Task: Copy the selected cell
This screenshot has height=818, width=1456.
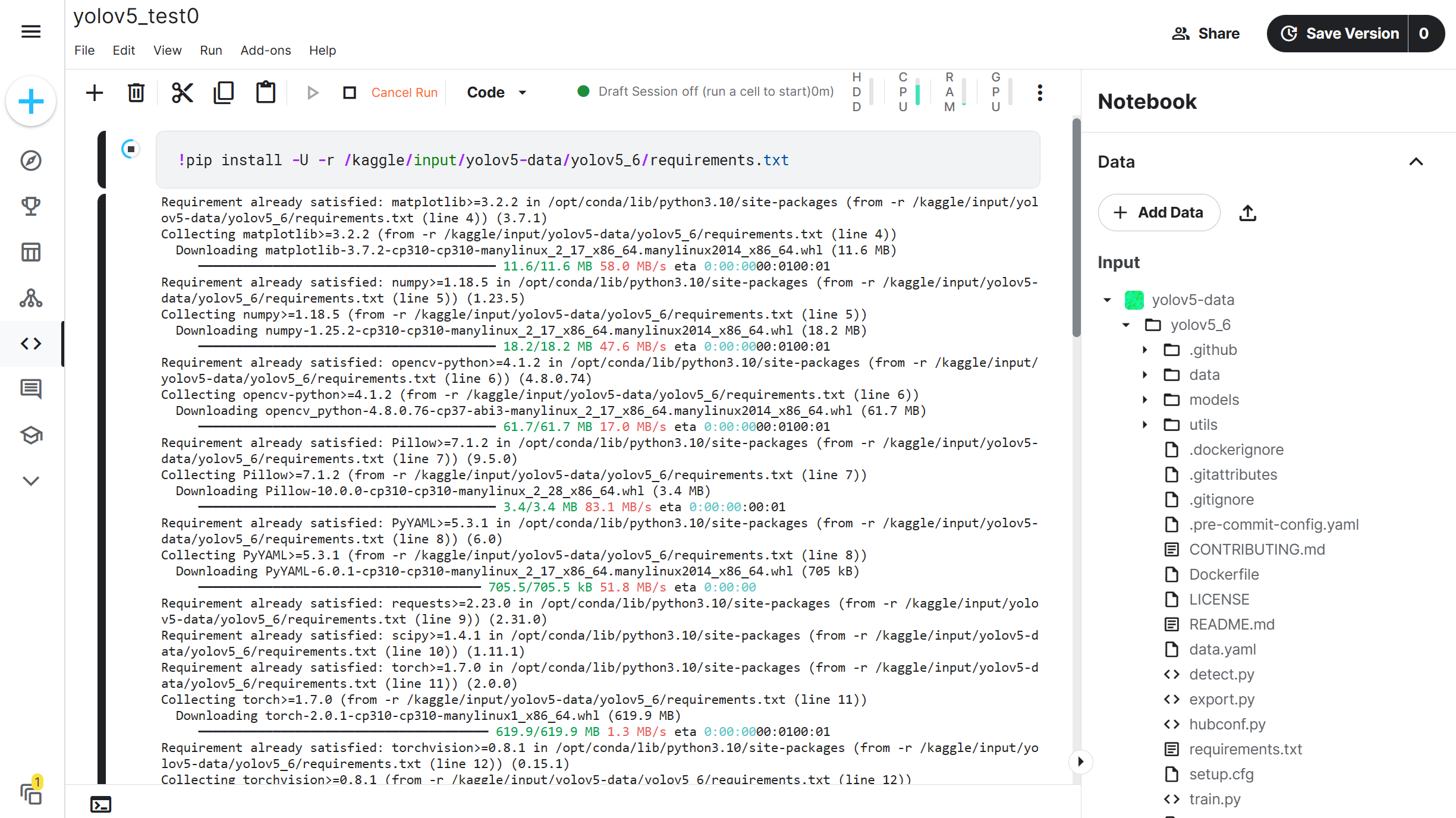Action: click(x=224, y=92)
